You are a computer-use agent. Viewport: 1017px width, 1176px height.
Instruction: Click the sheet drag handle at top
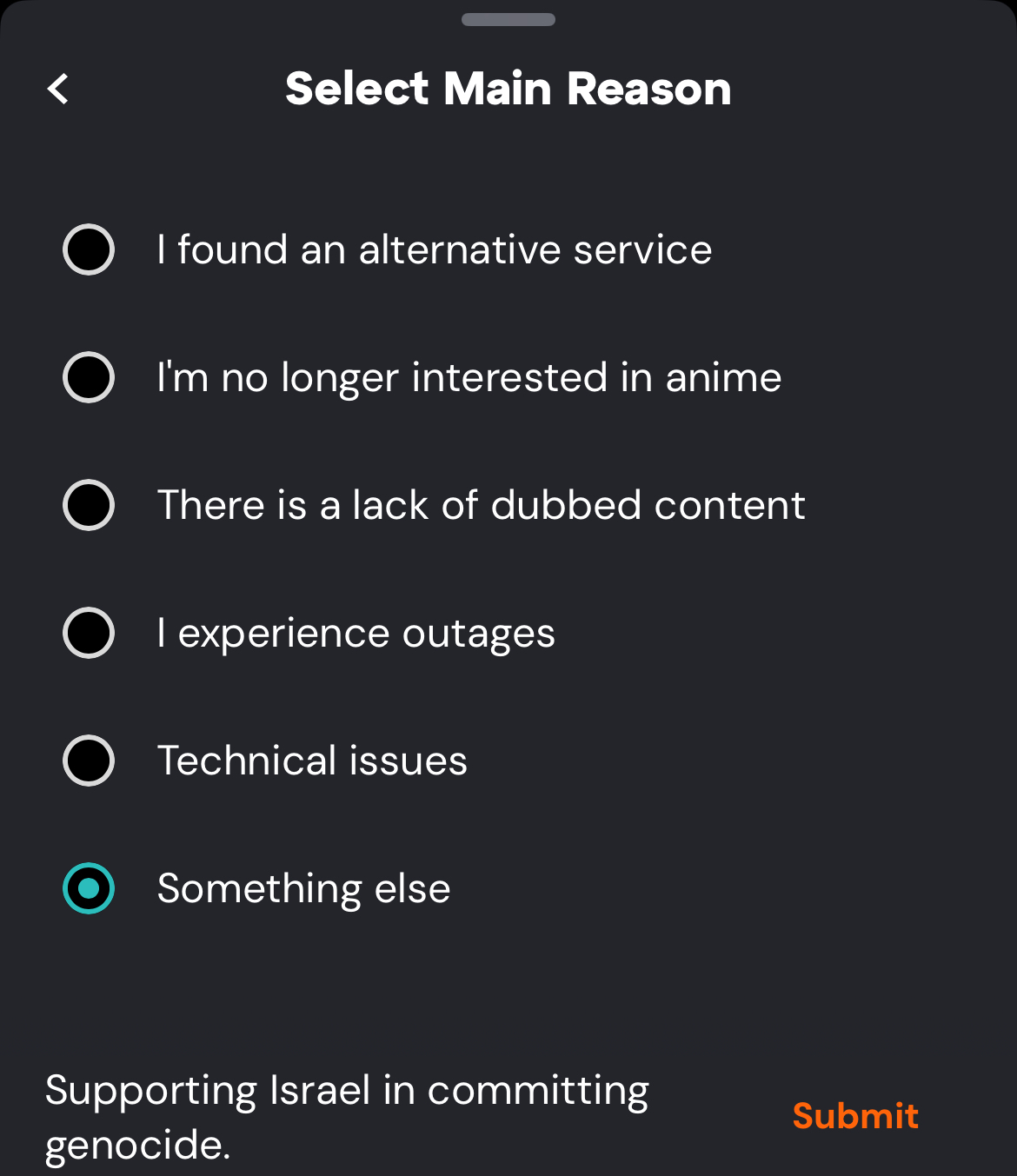click(508, 20)
